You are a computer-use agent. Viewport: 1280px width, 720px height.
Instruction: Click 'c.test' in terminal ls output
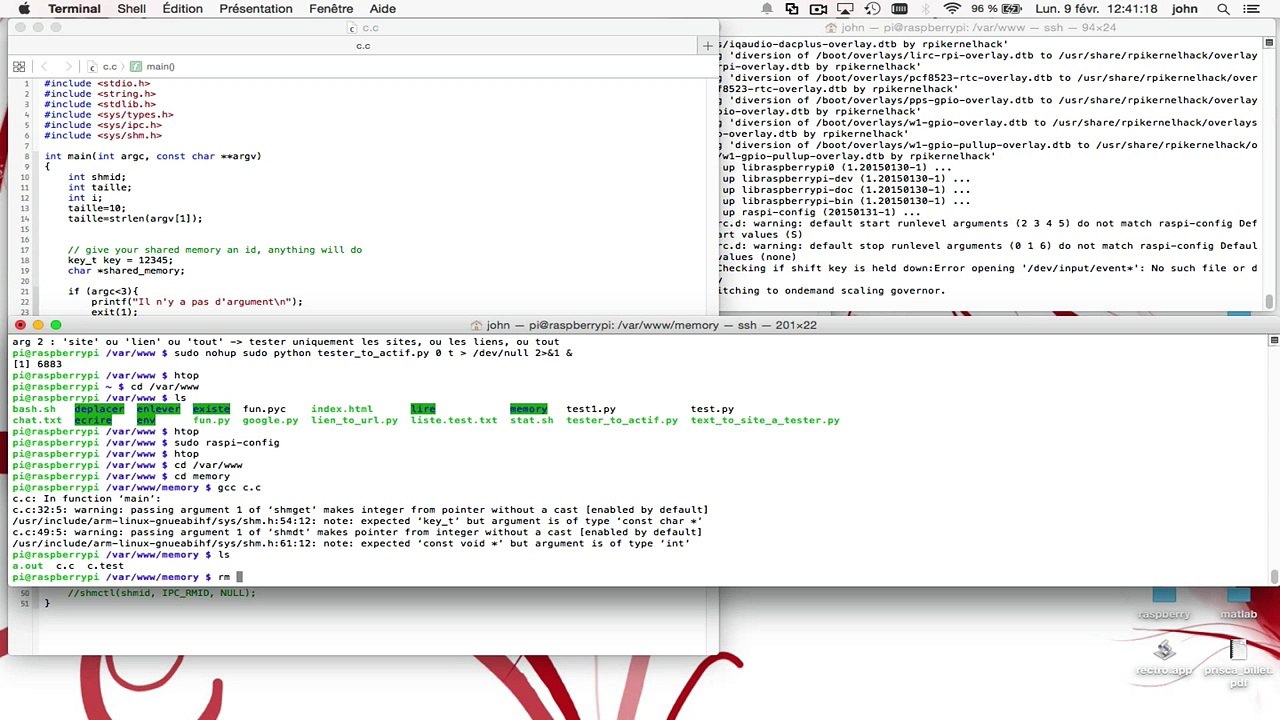tap(105, 566)
